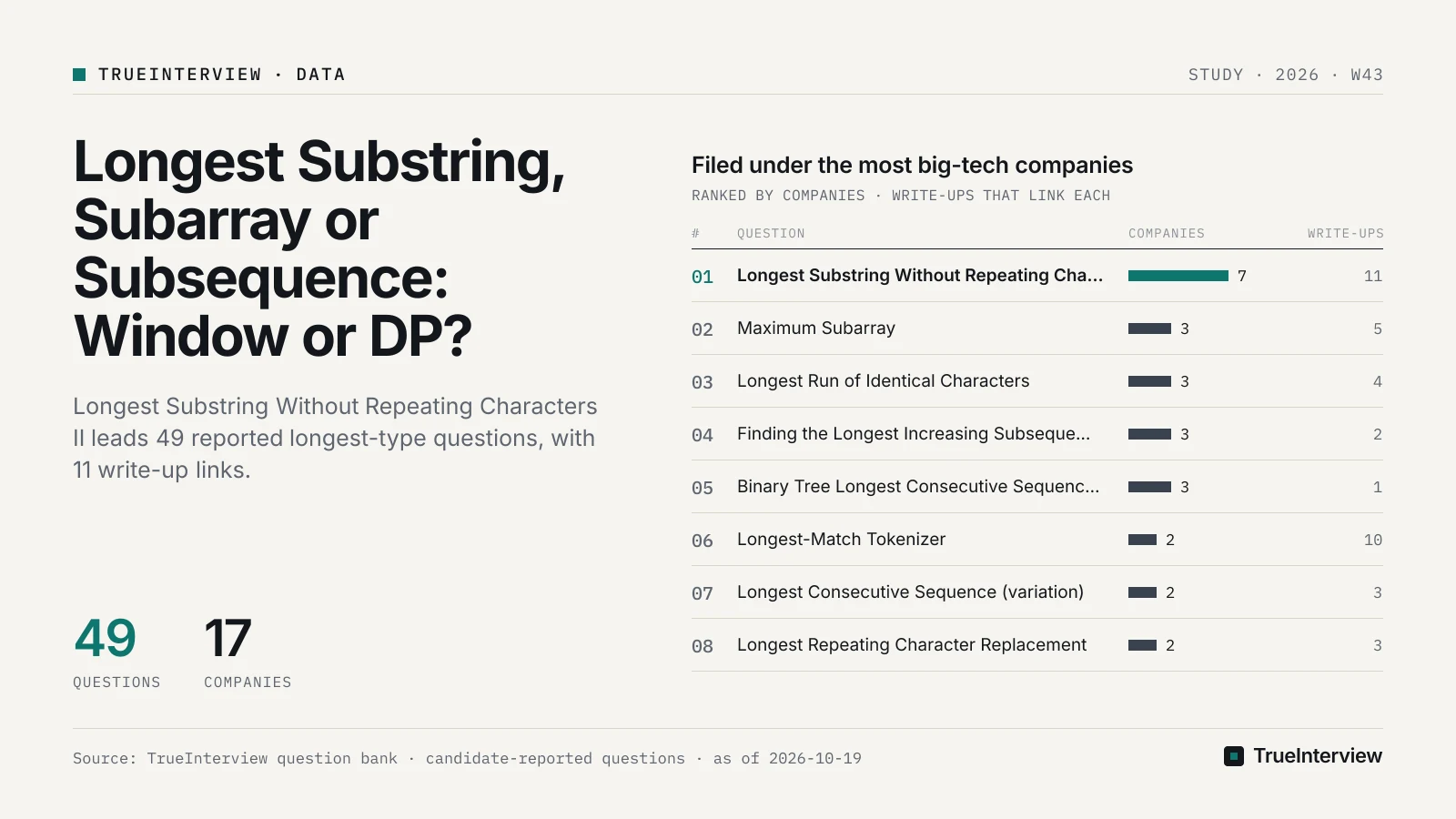
Task: Click the companies count 7
Action: (x=1242, y=276)
